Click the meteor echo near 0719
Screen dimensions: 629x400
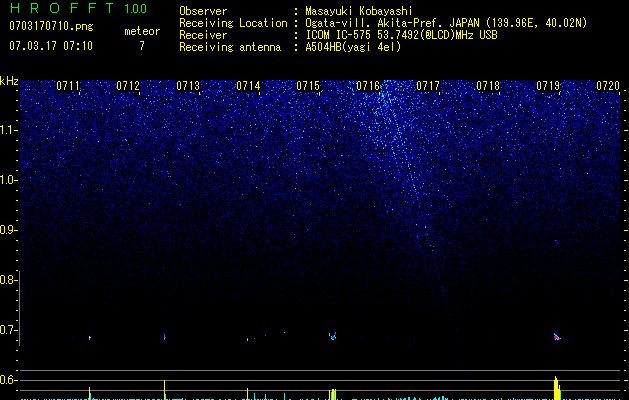pyautogui.click(x=557, y=337)
